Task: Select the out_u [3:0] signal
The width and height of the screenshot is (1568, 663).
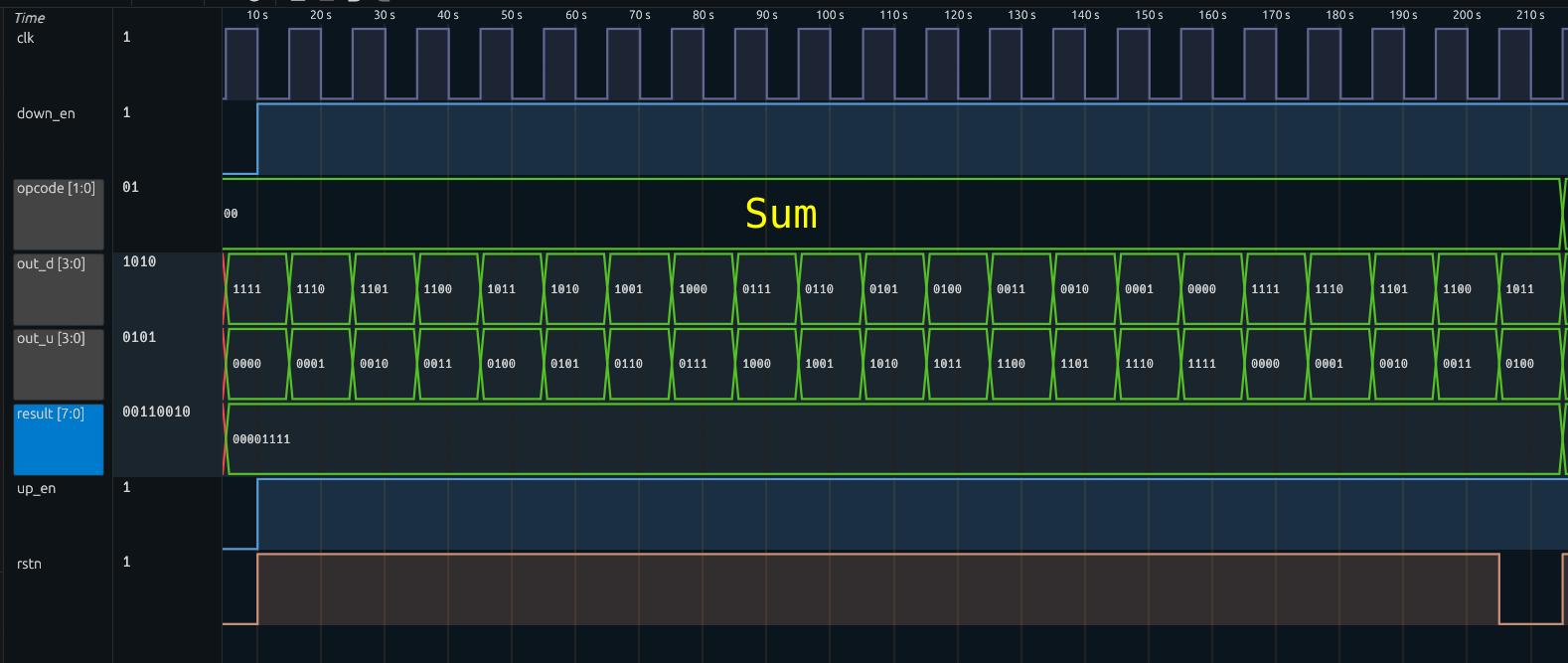Action: 58,363
